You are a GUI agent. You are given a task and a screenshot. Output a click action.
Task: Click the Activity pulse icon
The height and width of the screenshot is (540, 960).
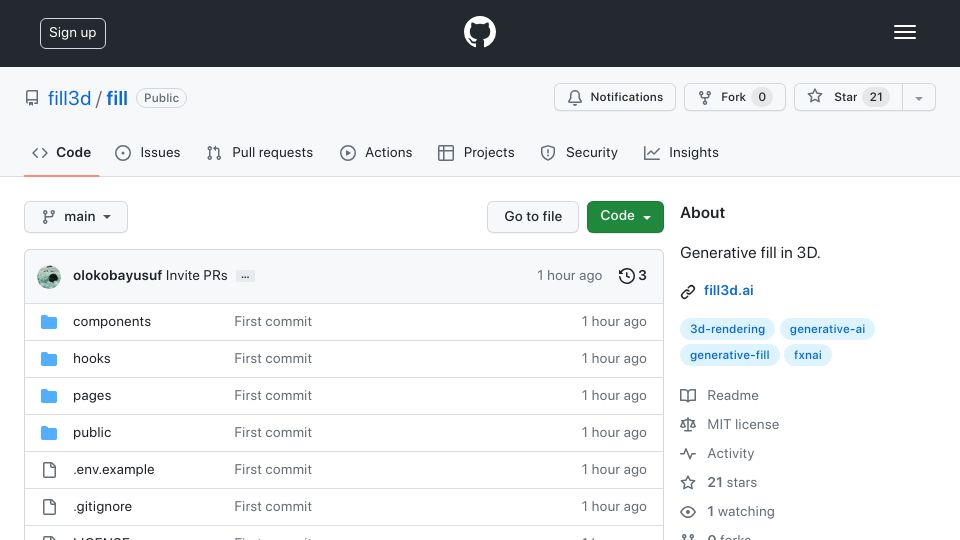click(688, 454)
